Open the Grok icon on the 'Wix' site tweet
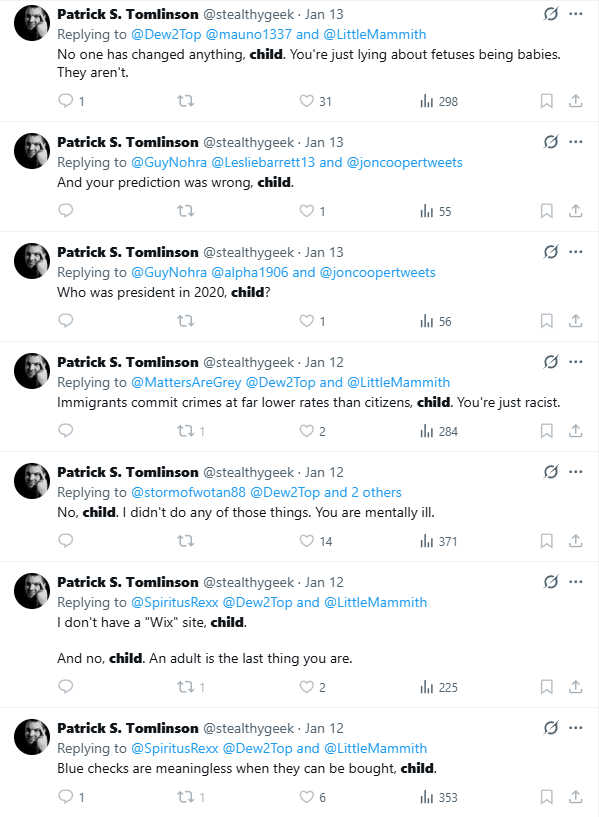Viewport: 599px width, 817px height. (551, 581)
